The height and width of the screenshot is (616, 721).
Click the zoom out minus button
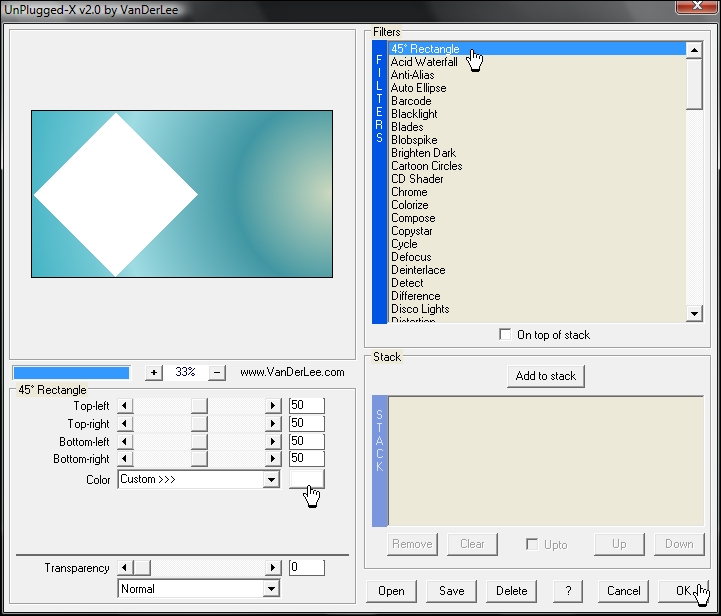point(217,372)
